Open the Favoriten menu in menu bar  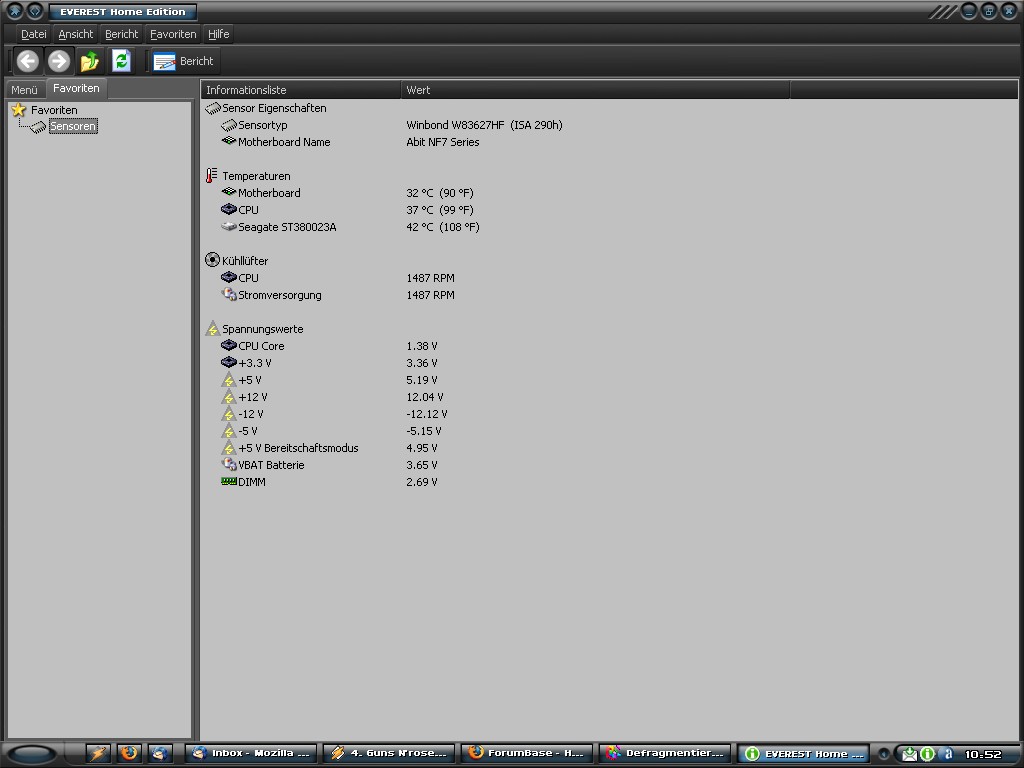(x=173, y=34)
